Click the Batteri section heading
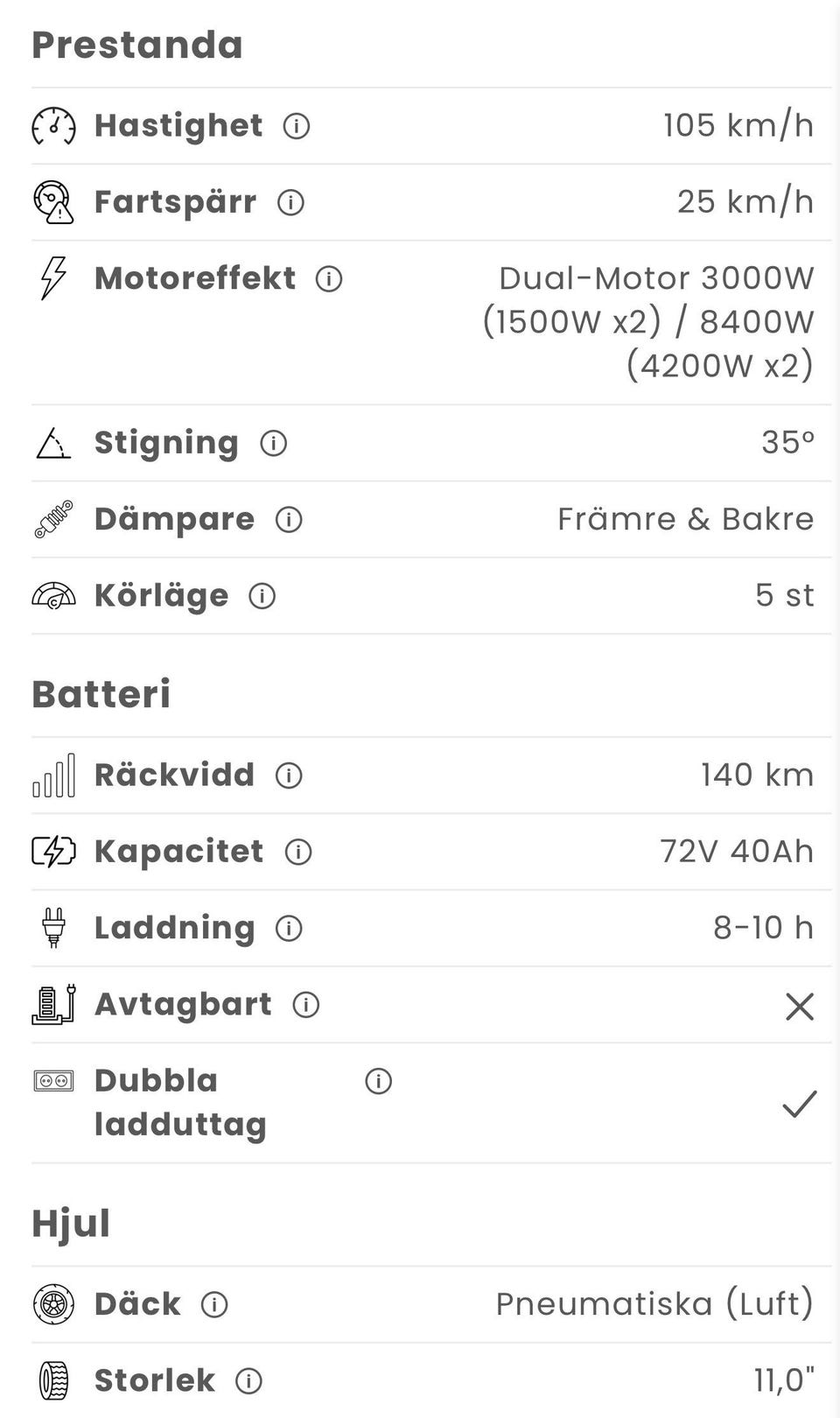The width and height of the screenshot is (840, 1418). (x=101, y=694)
